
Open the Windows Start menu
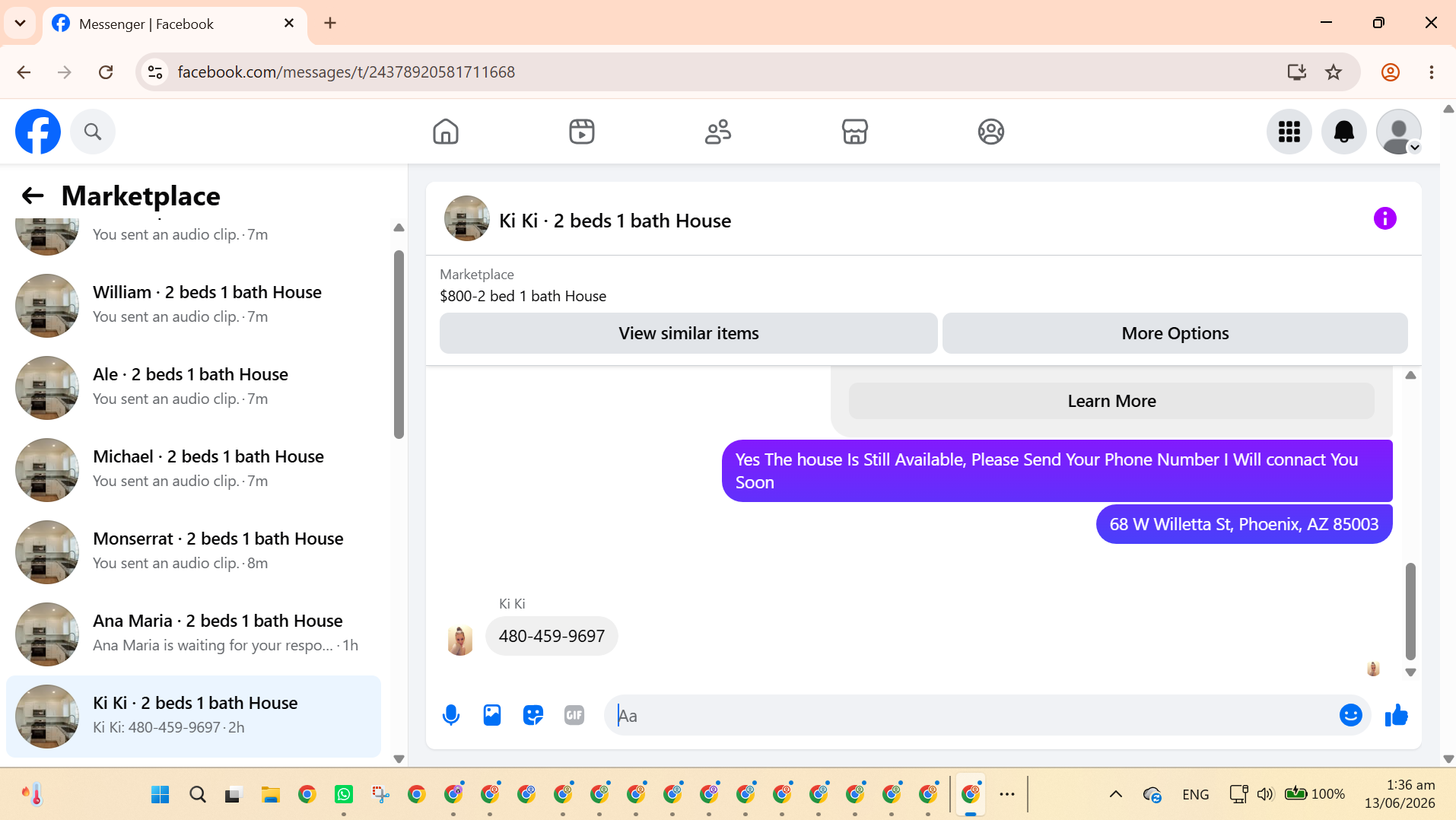pyautogui.click(x=161, y=794)
